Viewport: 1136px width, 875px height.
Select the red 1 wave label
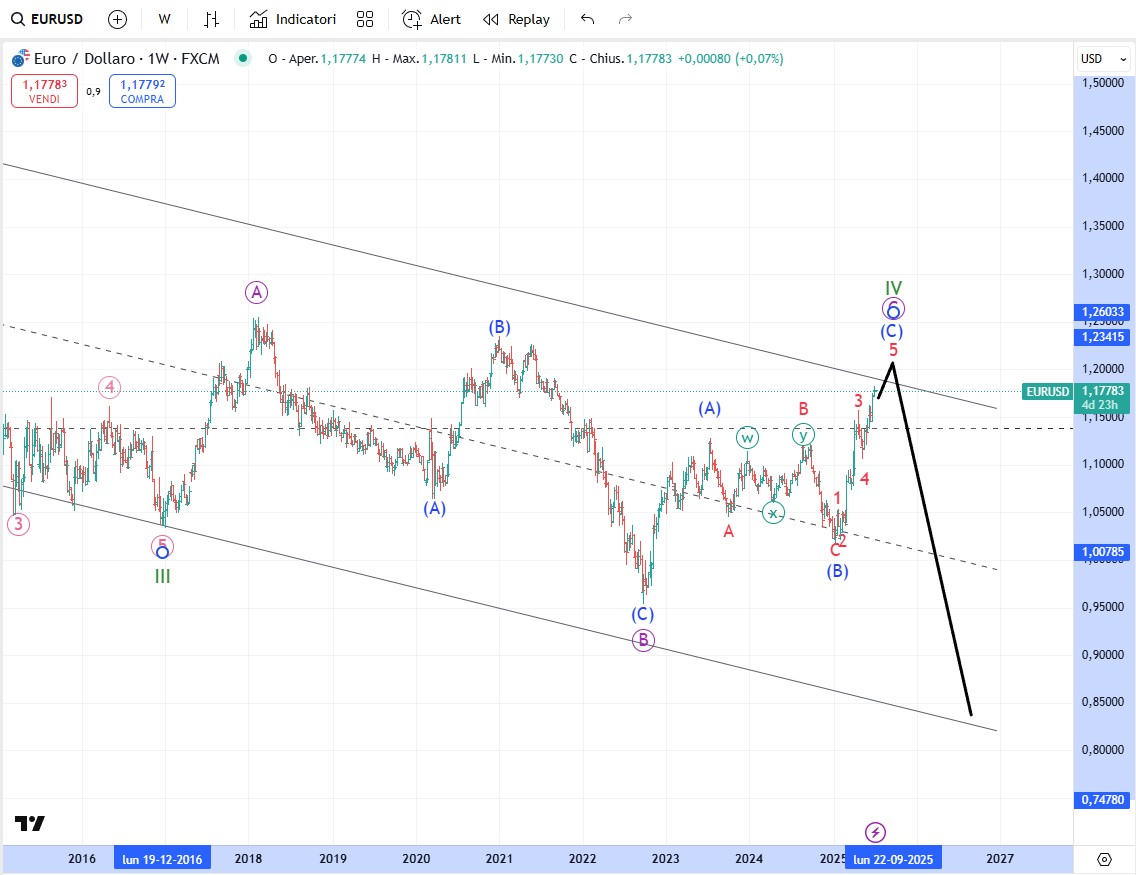click(838, 498)
